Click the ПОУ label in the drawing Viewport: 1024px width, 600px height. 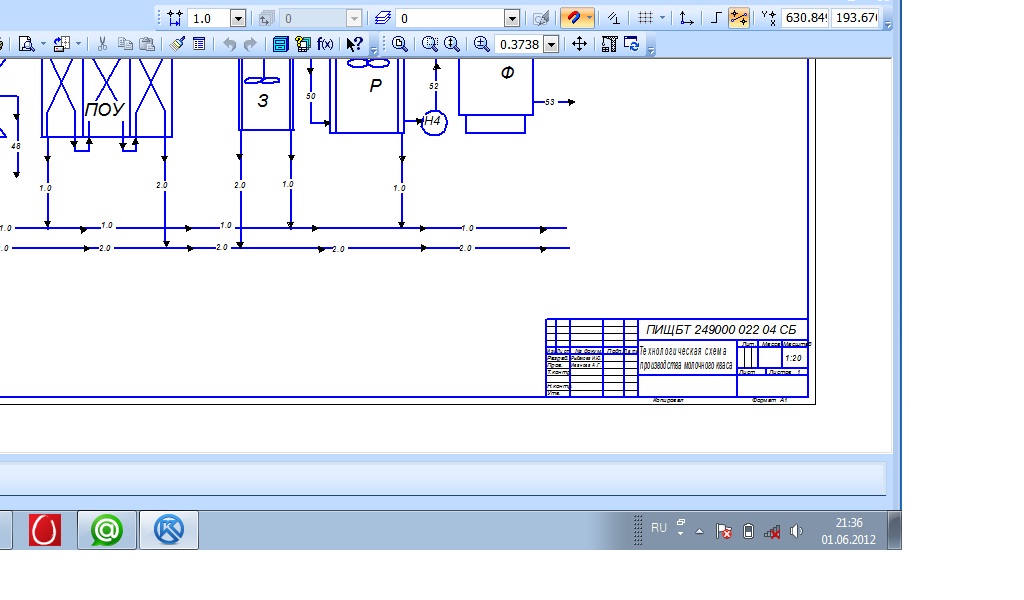tap(104, 109)
